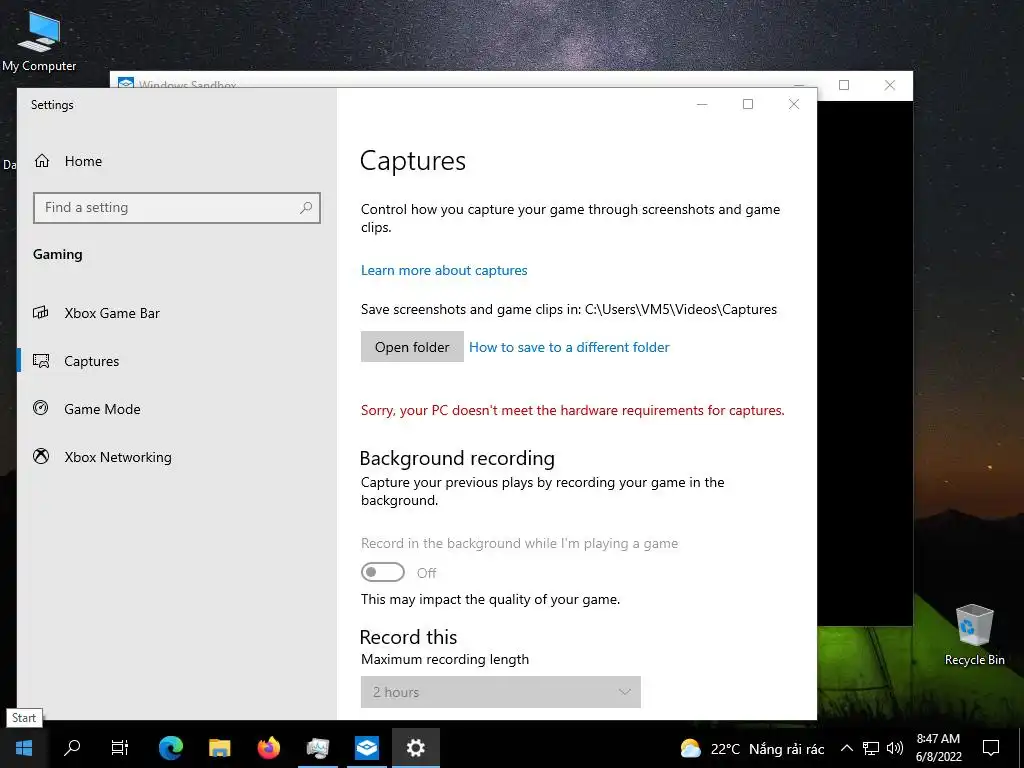Viewport: 1024px width, 768px height.
Task: Click the Open folder button
Action: [x=412, y=347]
